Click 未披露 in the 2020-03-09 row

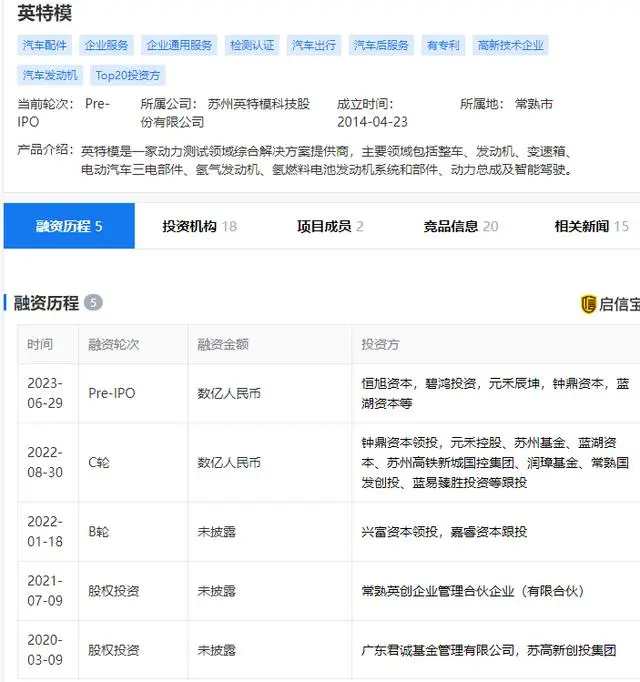[217, 650]
